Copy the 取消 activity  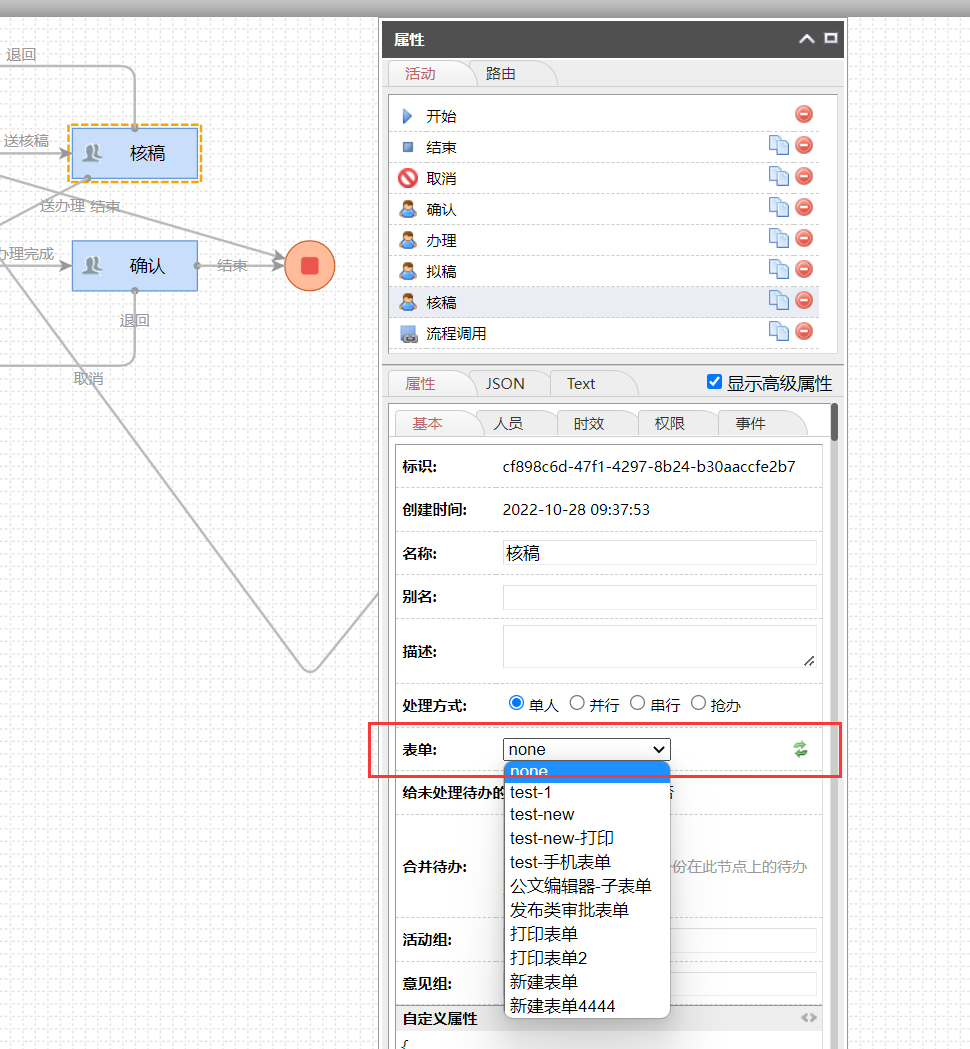[778, 176]
